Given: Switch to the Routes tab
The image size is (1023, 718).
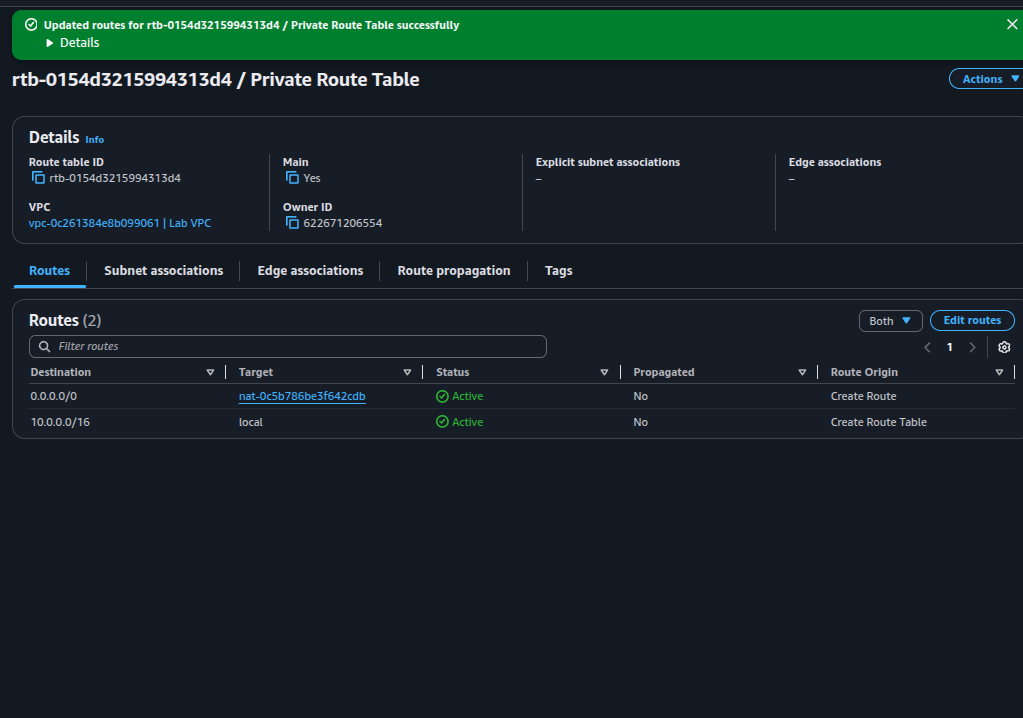Looking at the screenshot, I should point(50,271).
